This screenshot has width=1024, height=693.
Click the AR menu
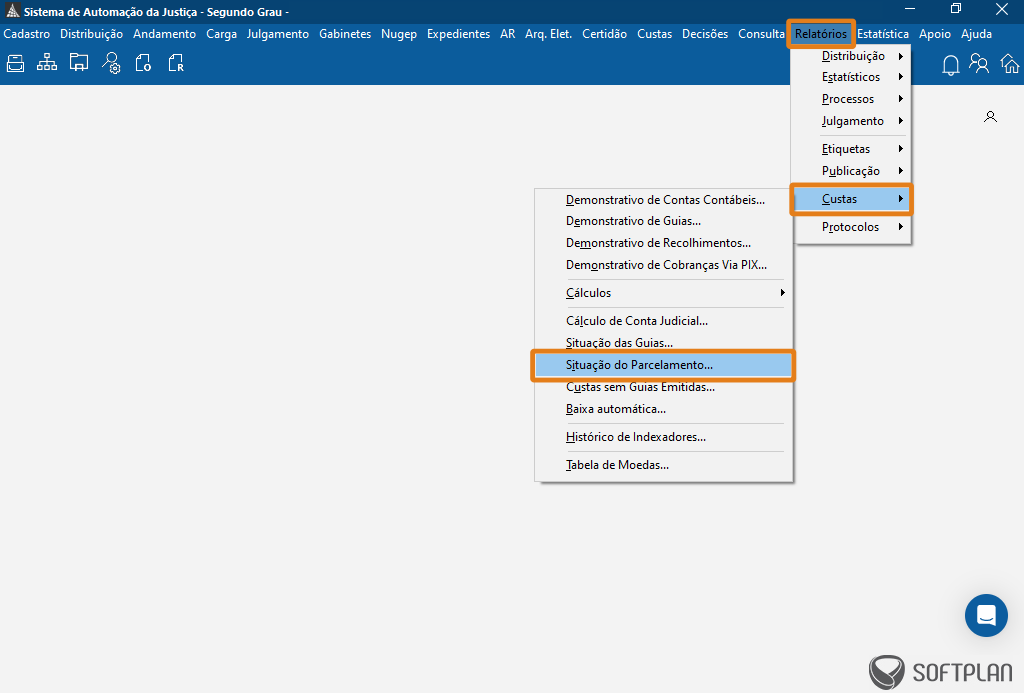507,34
